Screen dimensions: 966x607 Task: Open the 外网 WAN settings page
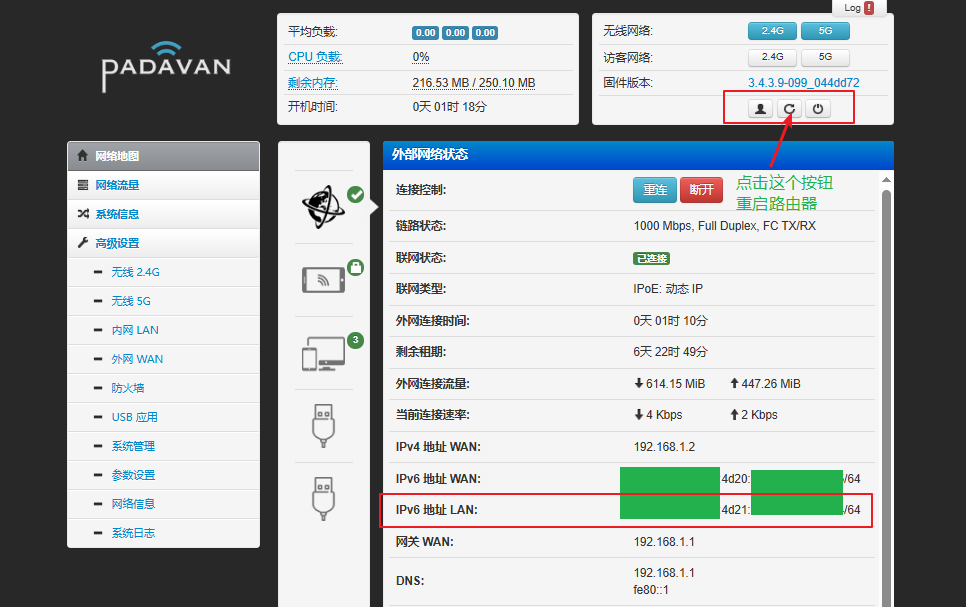pyautogui.click(x=163, y=359)
